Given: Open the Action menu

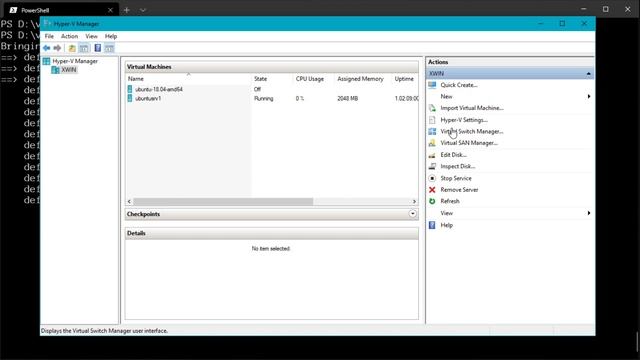Looking at the screenshot, I should coord(69,36).
